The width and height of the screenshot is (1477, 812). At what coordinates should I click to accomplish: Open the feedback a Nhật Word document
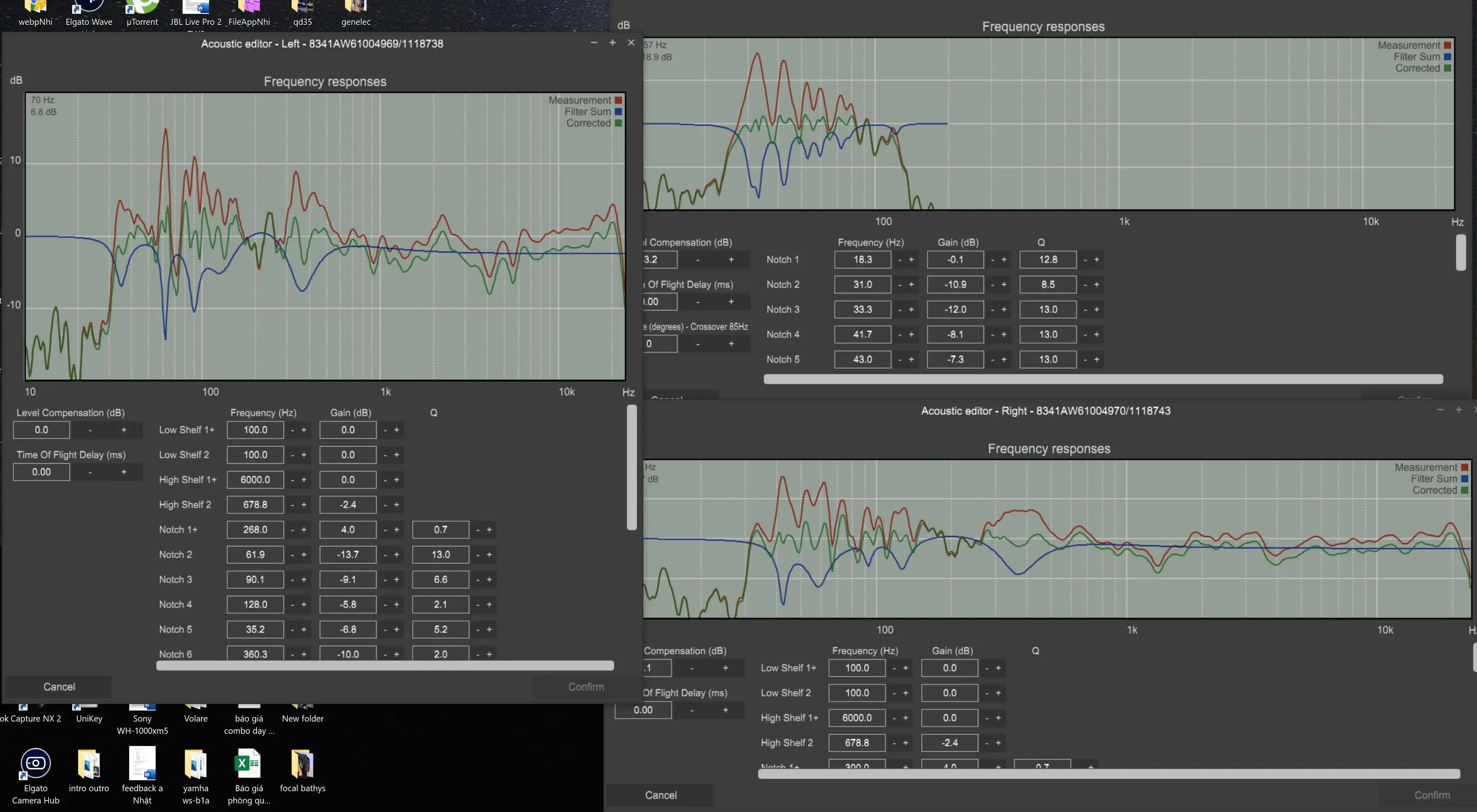[x=142, y=775]
